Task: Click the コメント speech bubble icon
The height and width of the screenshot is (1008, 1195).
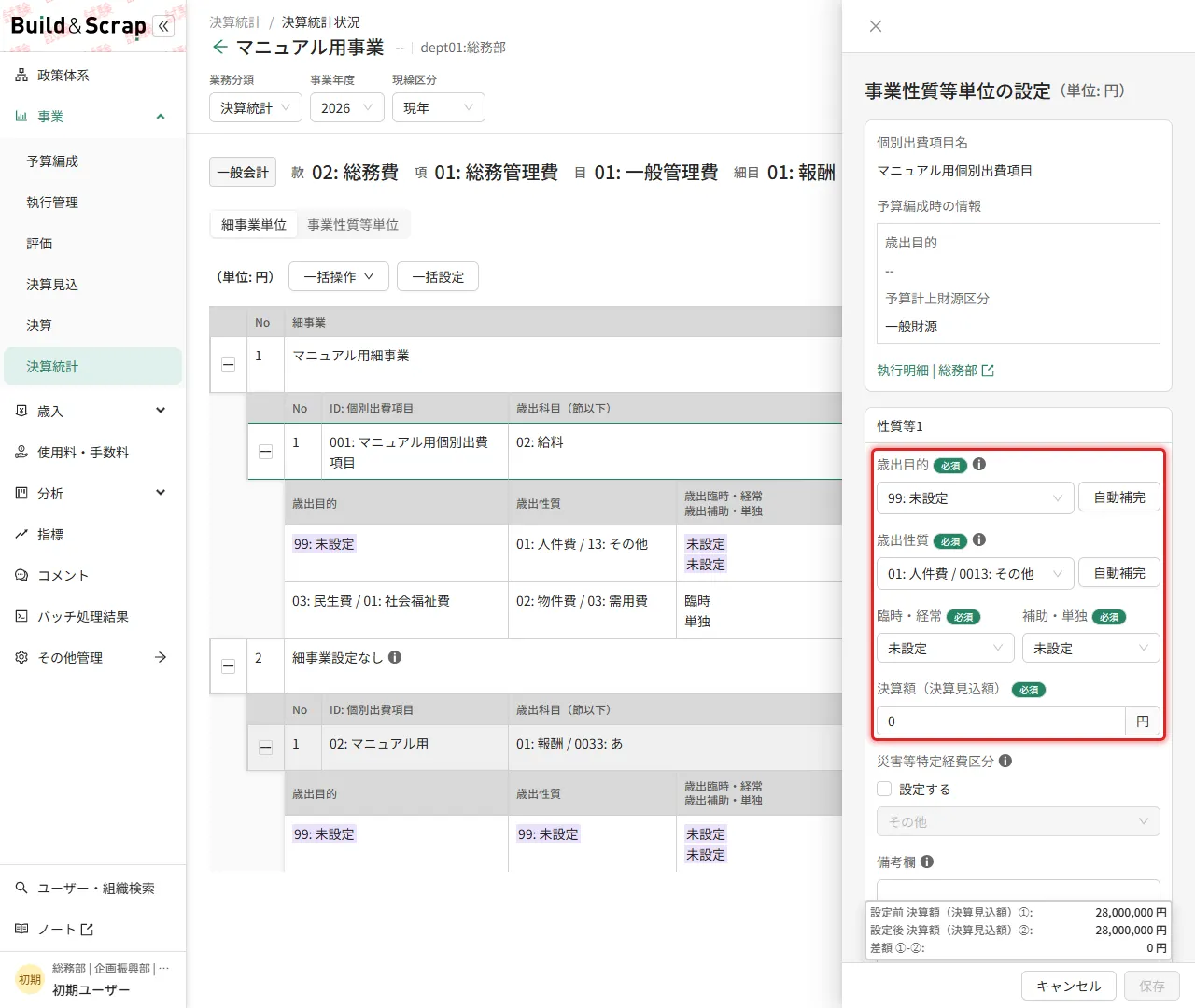Action: coord(21,576)
